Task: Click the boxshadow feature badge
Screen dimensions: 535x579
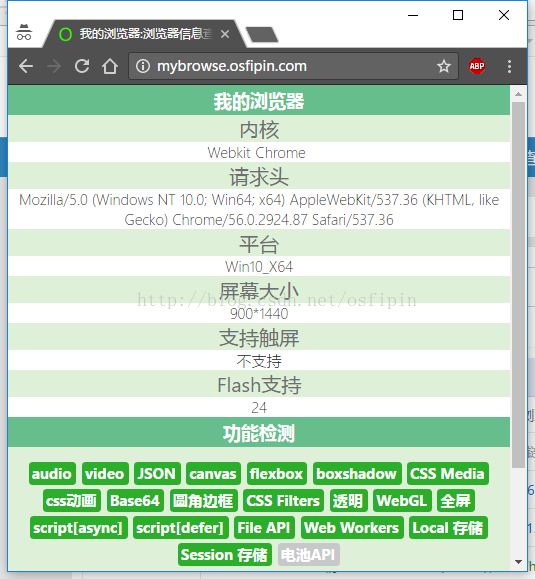Action: pyautogui.click(x=357, y=474)
